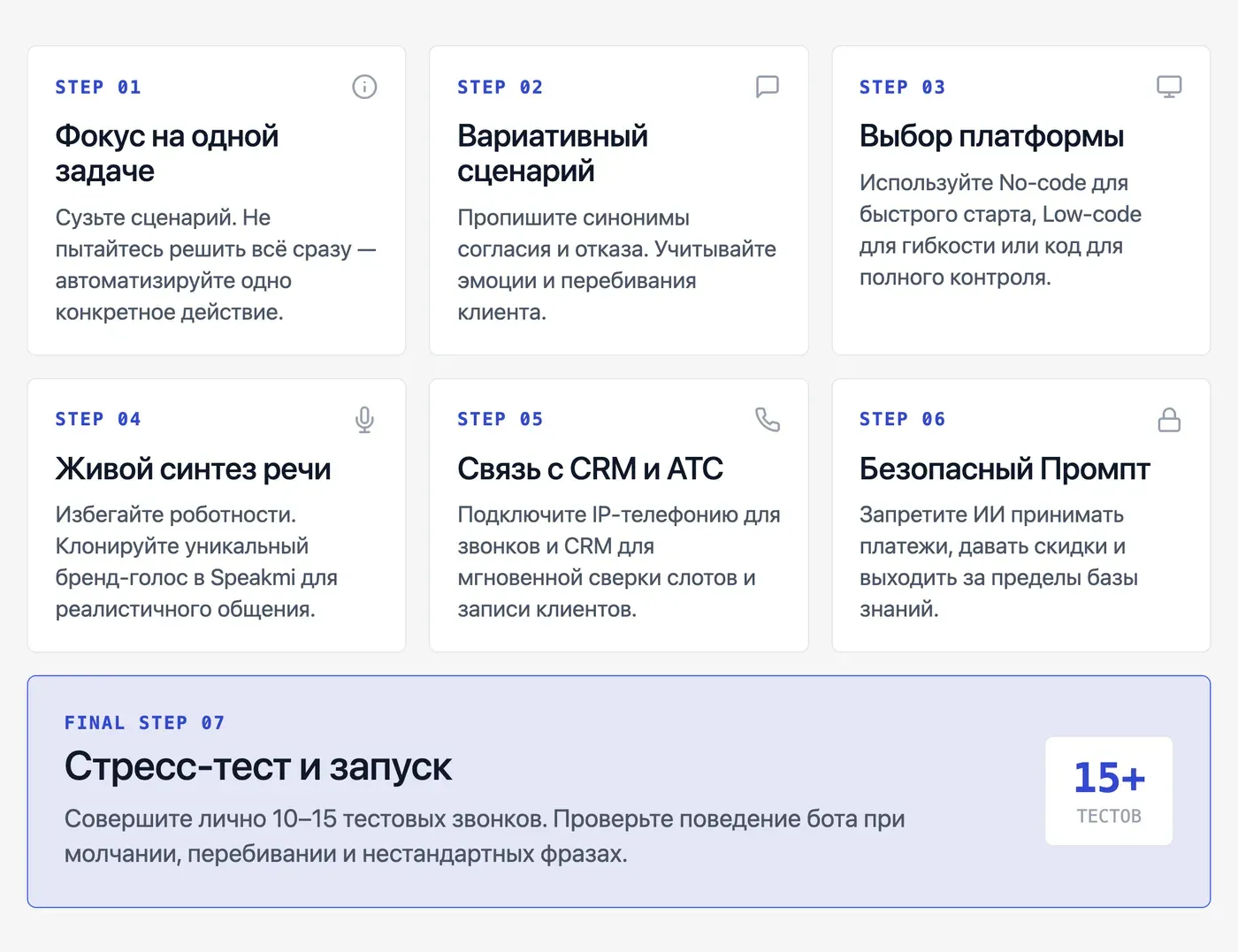Click the description starting "Сузьте сценарий"

point(216,265)
